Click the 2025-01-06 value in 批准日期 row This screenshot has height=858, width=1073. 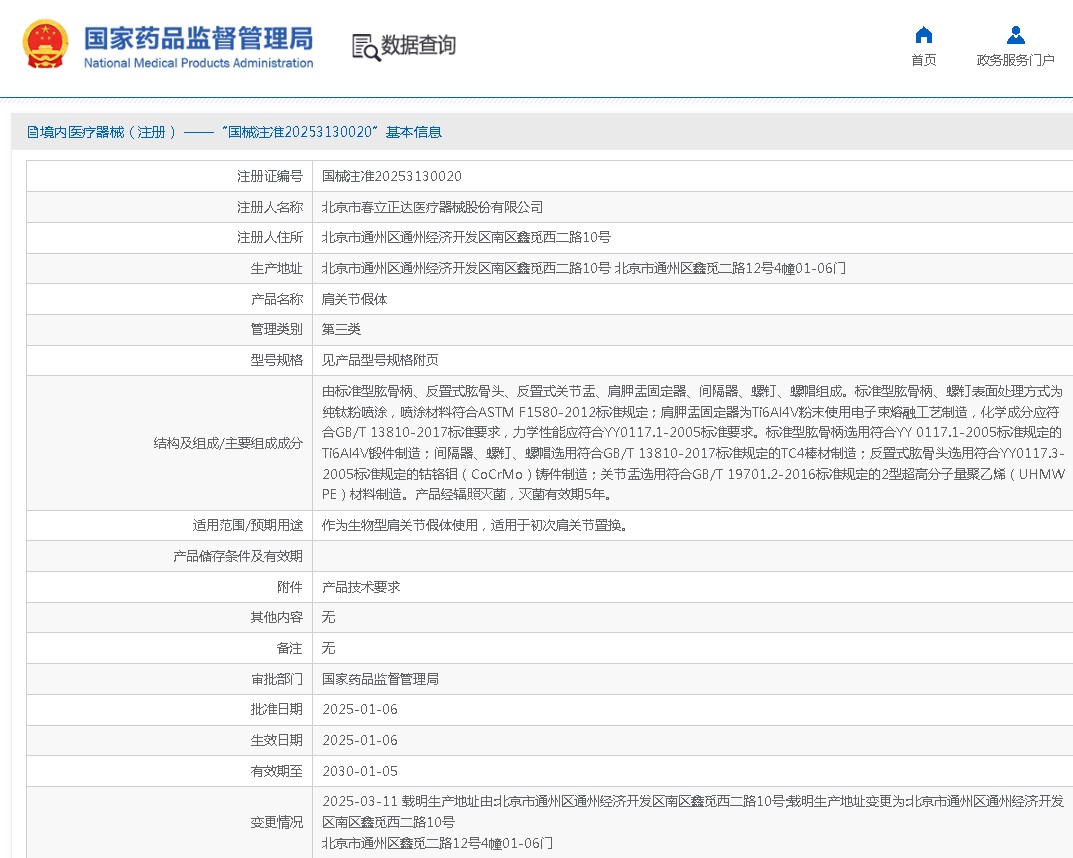coord(360,710)
